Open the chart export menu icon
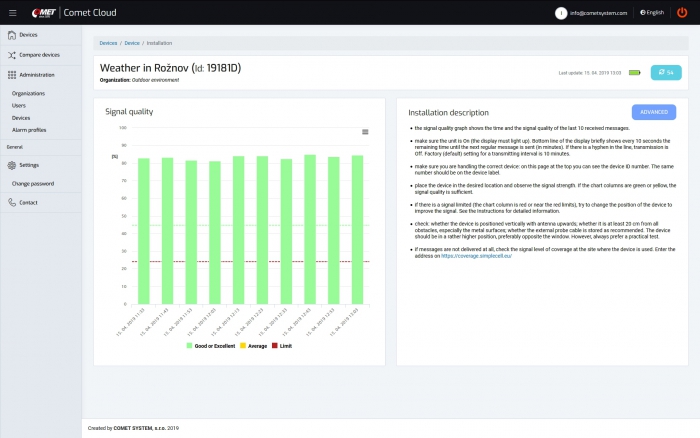This screenshot has height=438, width=700. pos(365,132)
